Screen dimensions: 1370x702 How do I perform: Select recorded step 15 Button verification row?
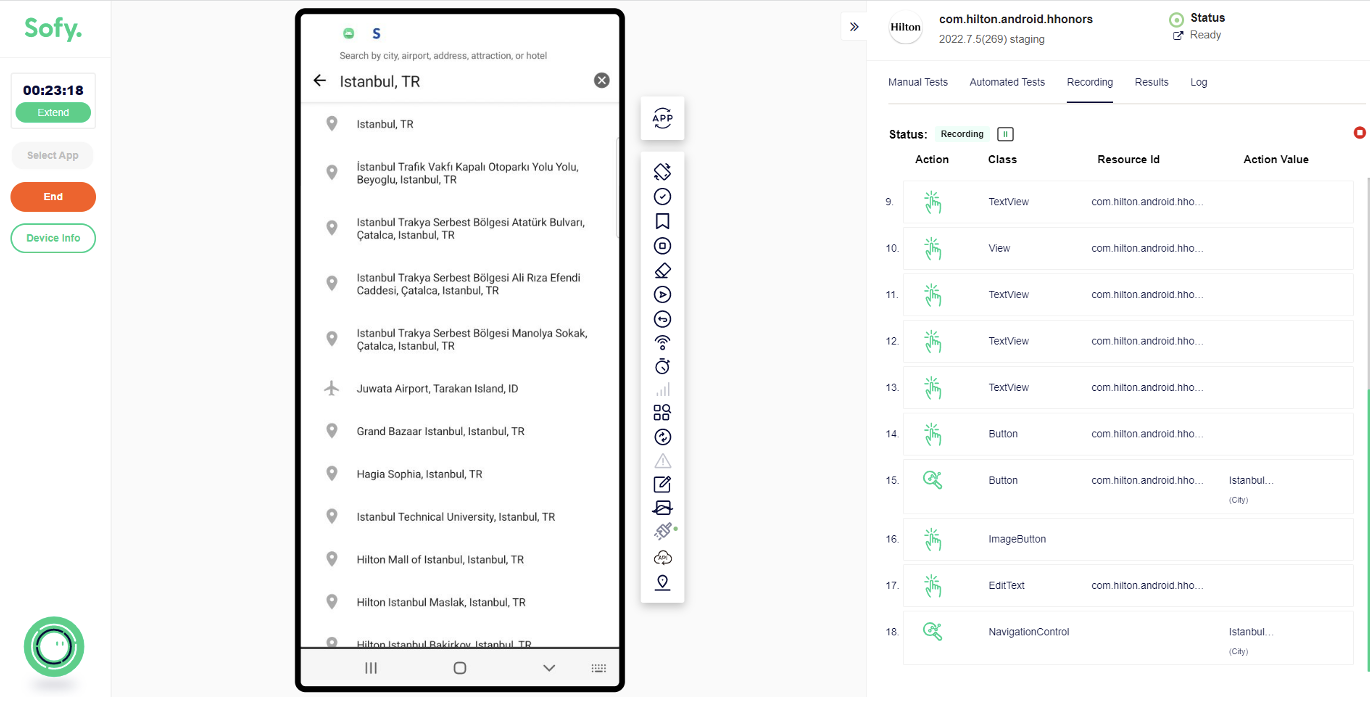coord(1128,487)
